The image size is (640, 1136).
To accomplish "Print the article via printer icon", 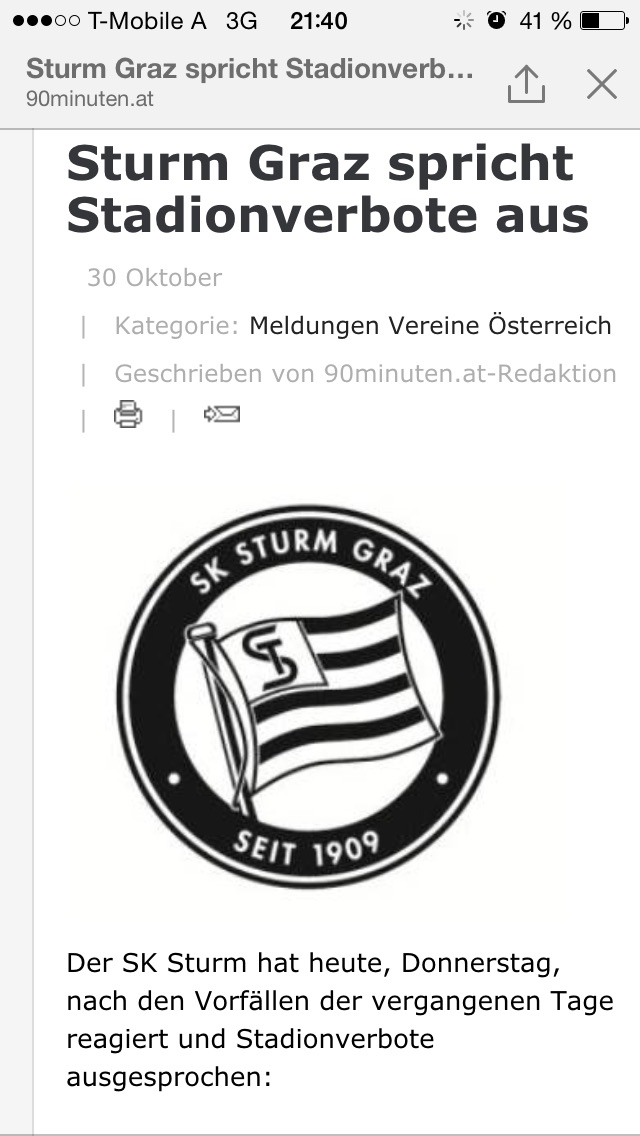I will [x=128, y=414].
